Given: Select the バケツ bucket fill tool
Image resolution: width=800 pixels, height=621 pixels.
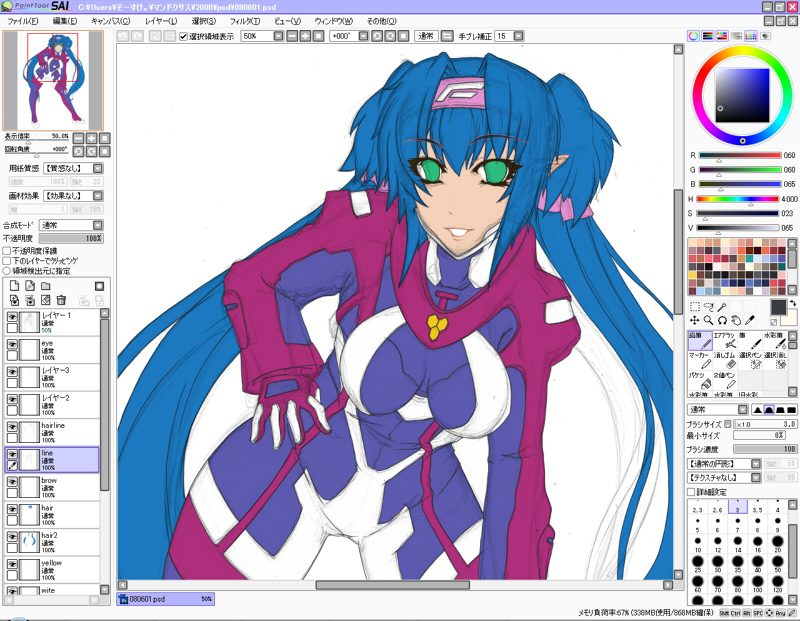Looking at the screenshot, I should click(699, 380).
